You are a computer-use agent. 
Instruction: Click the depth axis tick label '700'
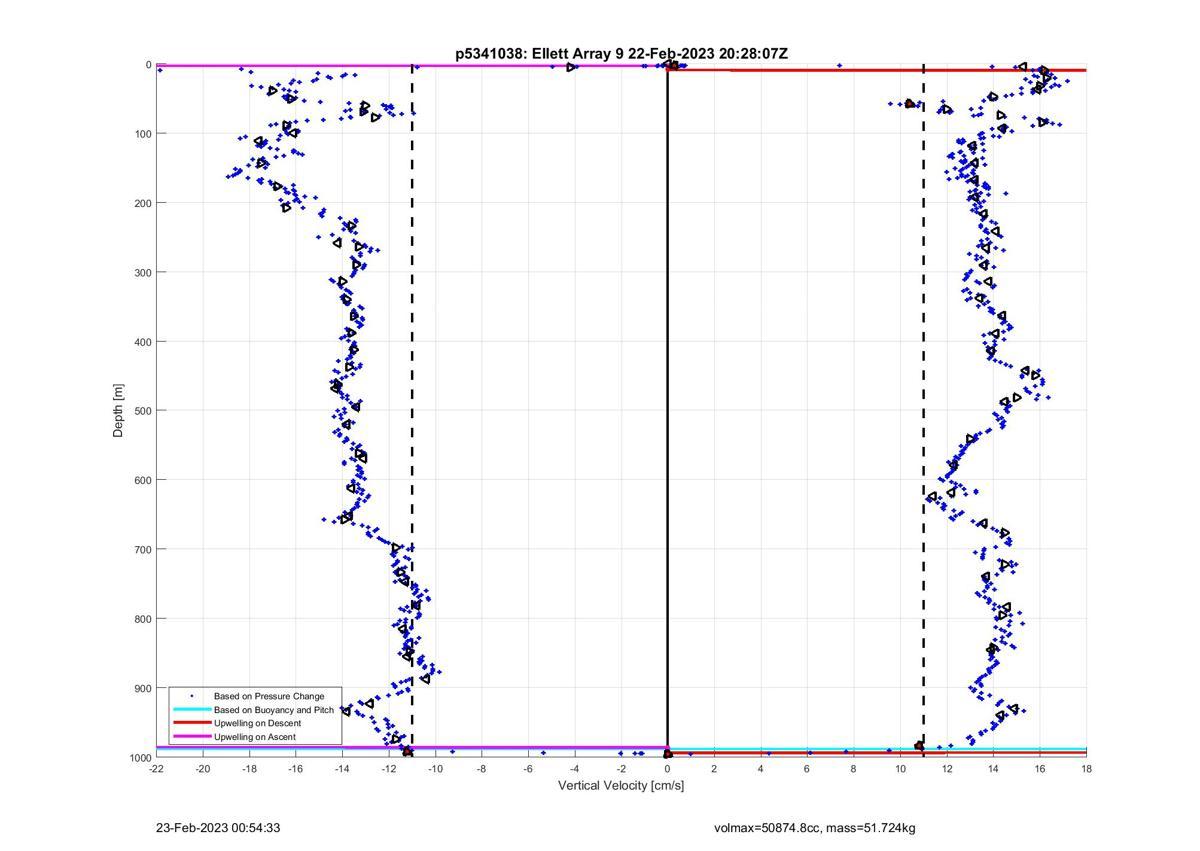[x=142, y=549]
